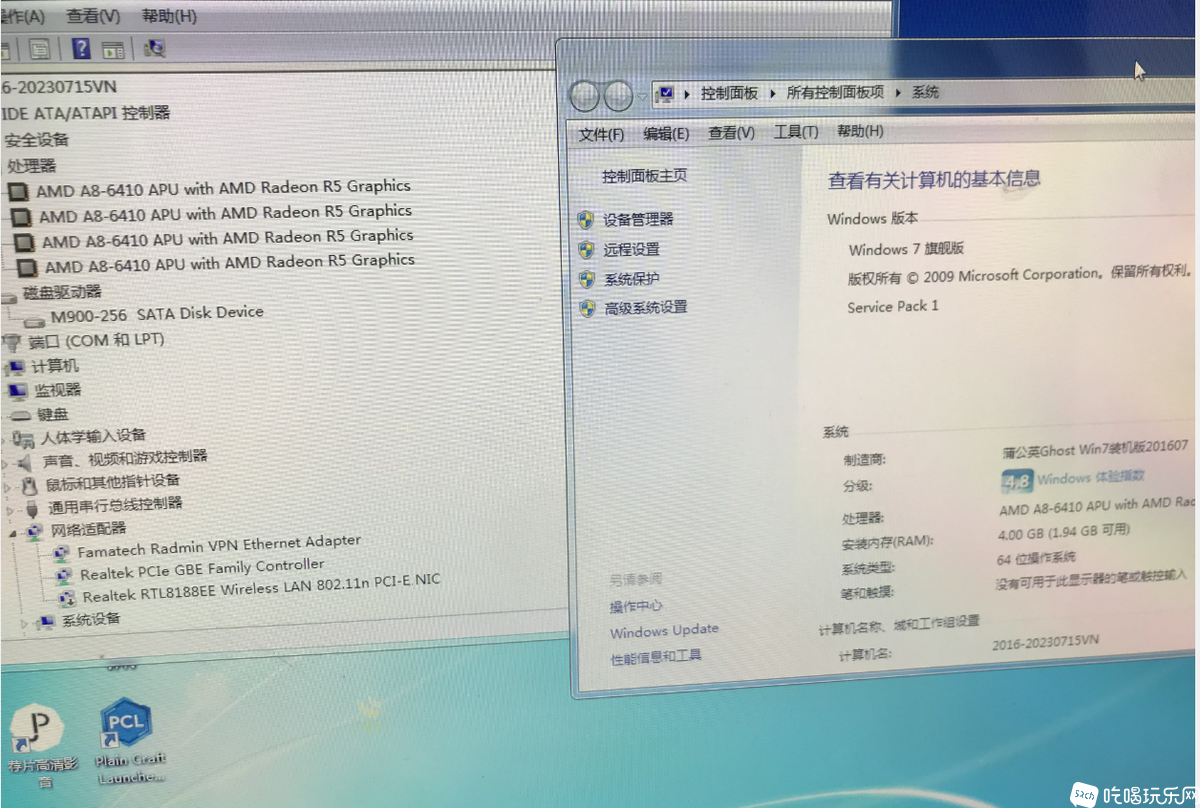
Task: Expand the 系统设备 tree node
Action: [25, 624]
